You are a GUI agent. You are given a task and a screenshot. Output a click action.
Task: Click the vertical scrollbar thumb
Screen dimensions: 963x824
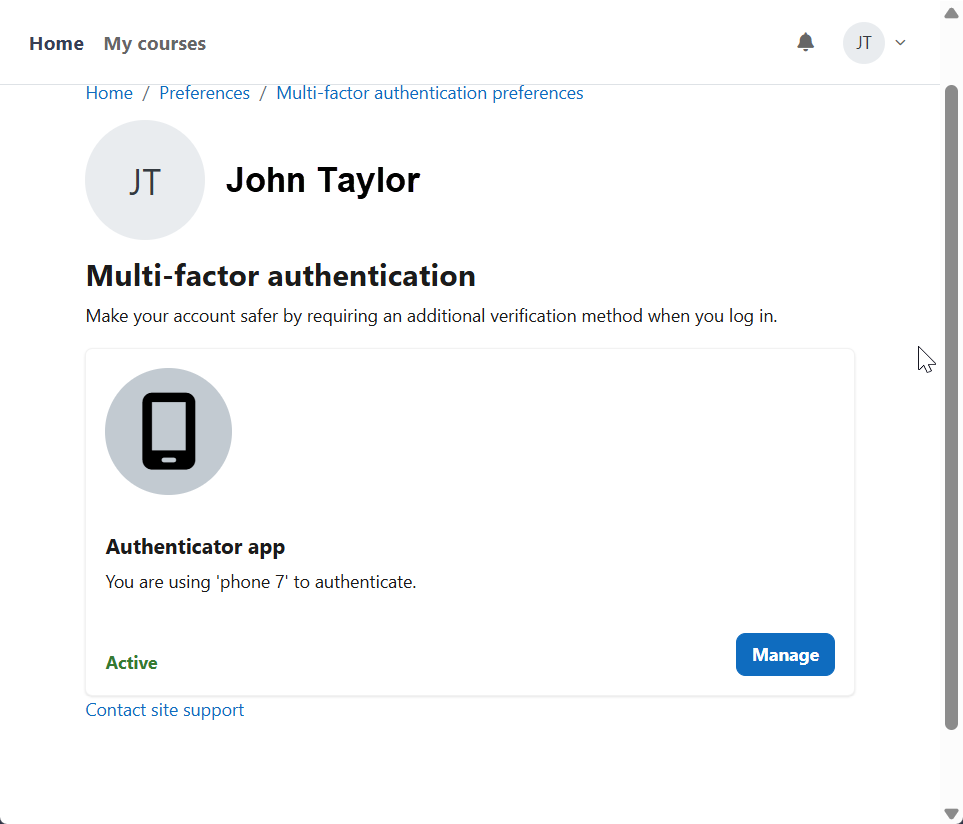(x=951, y=400)
